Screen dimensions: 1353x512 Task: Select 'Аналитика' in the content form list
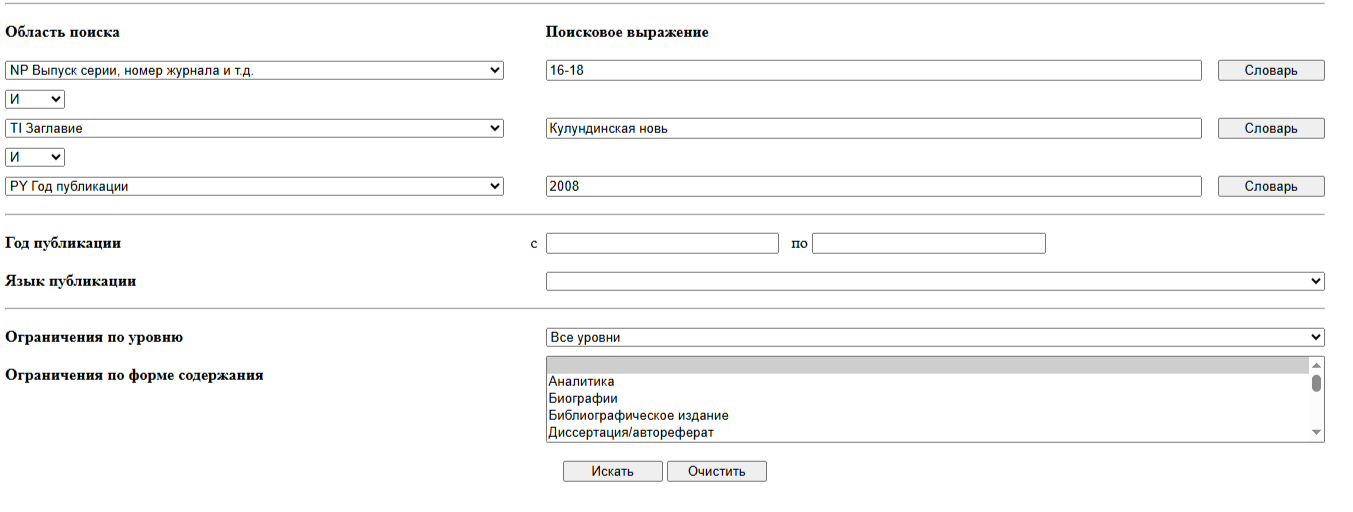(x=581, y=381)
